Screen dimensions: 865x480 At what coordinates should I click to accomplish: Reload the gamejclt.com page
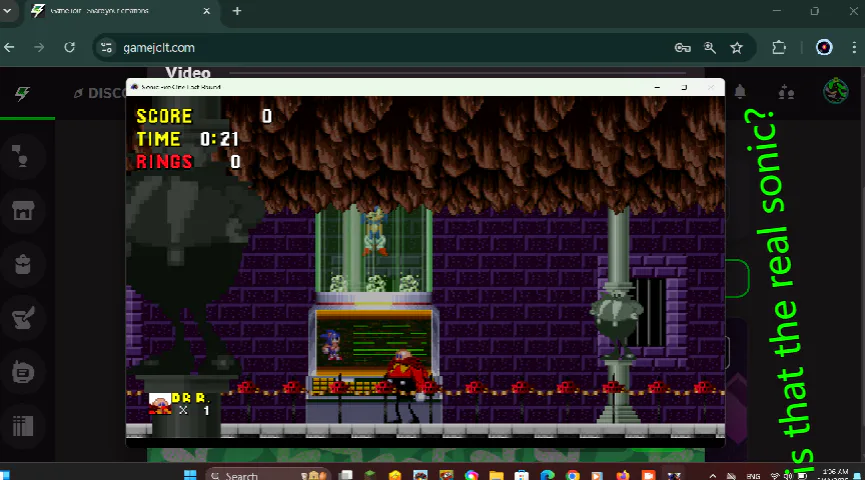tap(70, 47)
